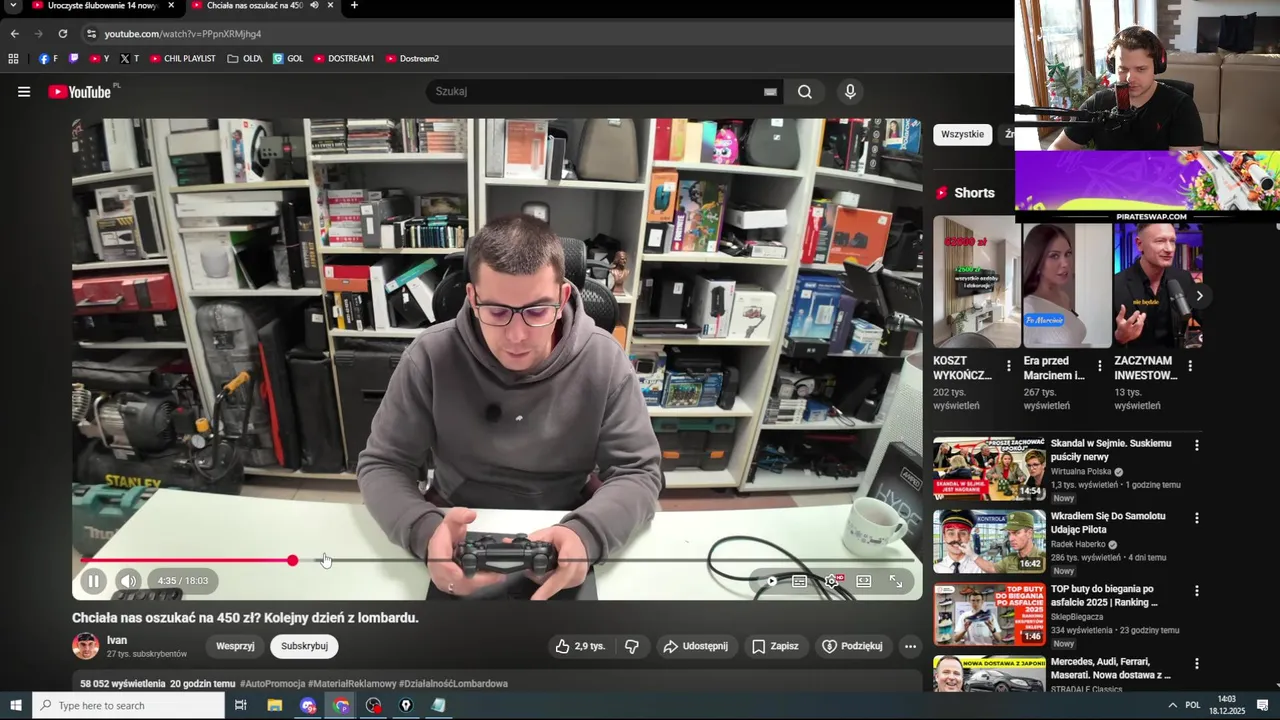The image size is (1280, 720).
Task: Open the YouTube guide hamburger menu
Action: click(24, 92)
